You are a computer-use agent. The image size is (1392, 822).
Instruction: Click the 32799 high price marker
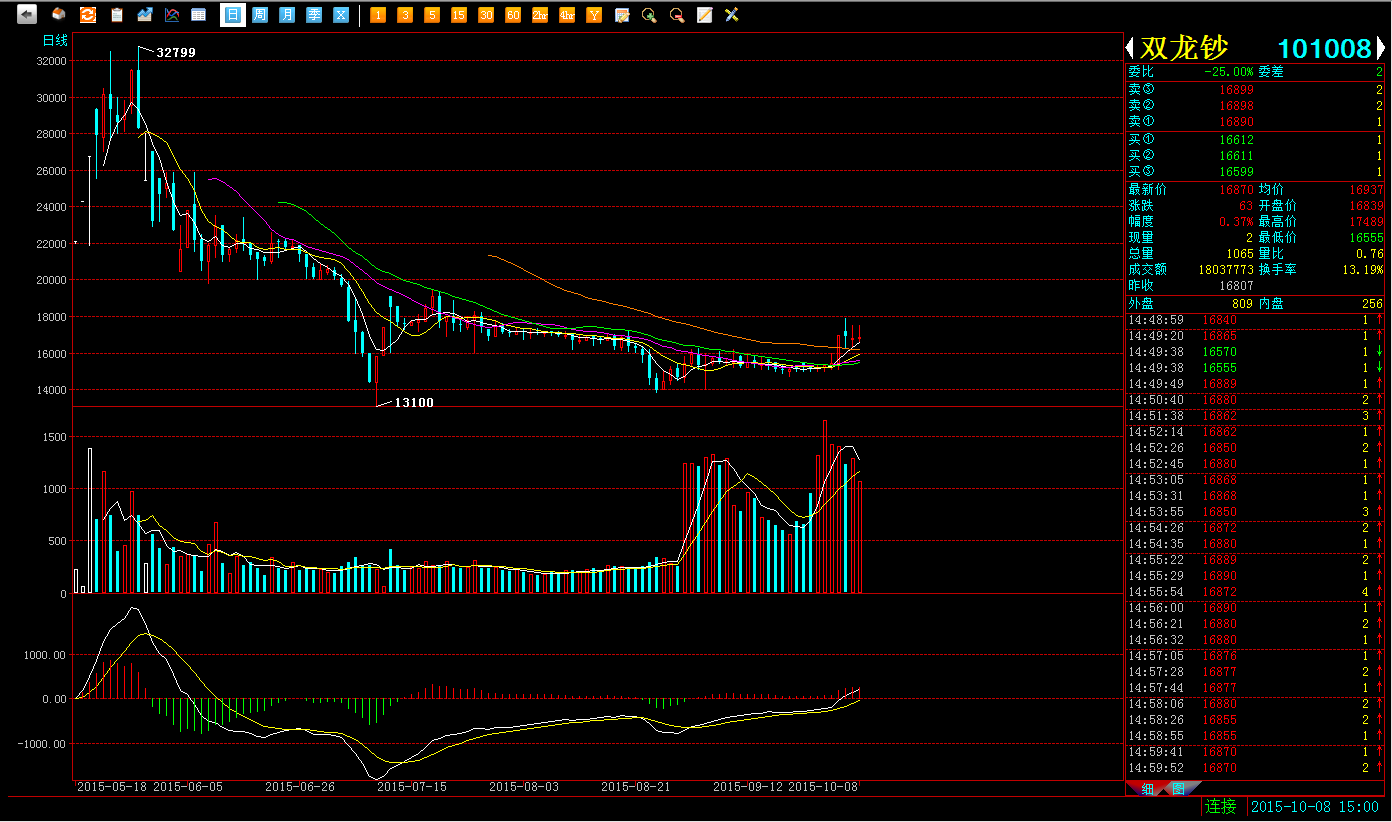tap(176, 52)
